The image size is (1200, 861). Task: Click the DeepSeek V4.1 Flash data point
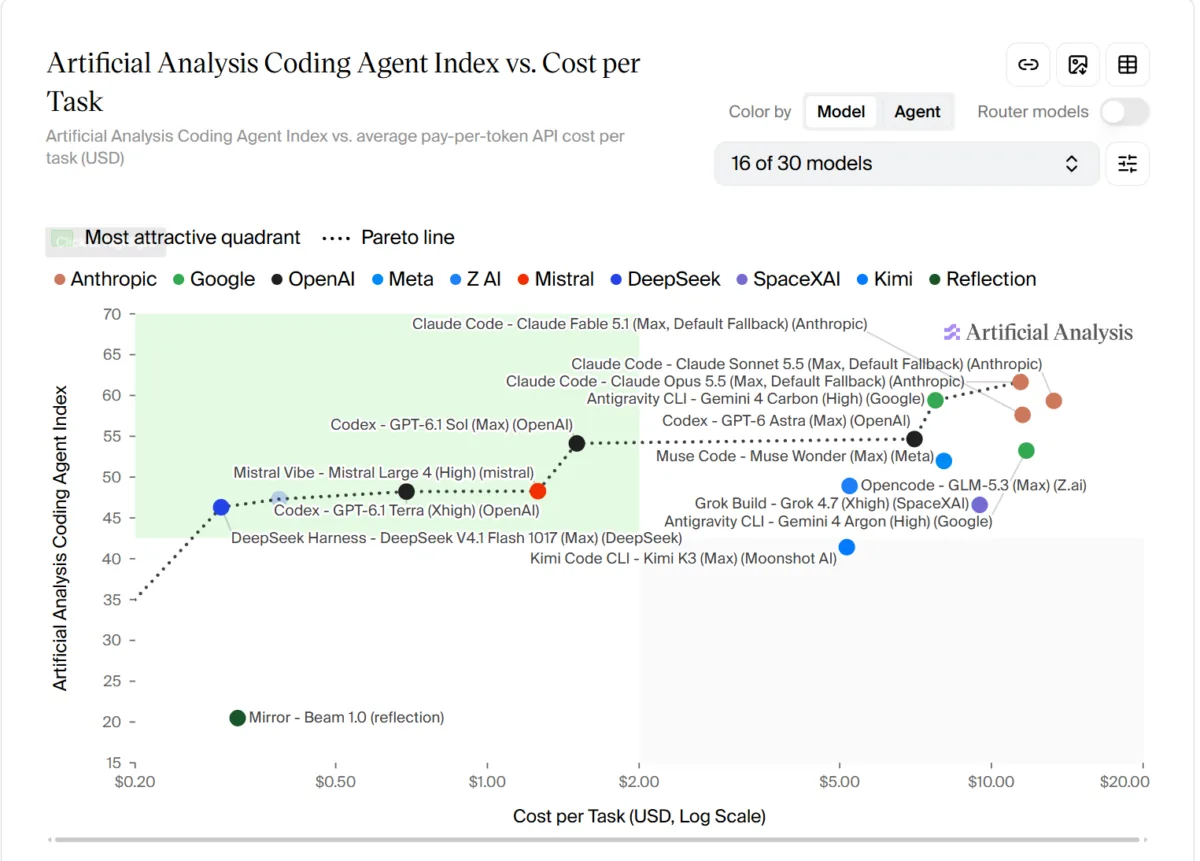click(221, 507)
